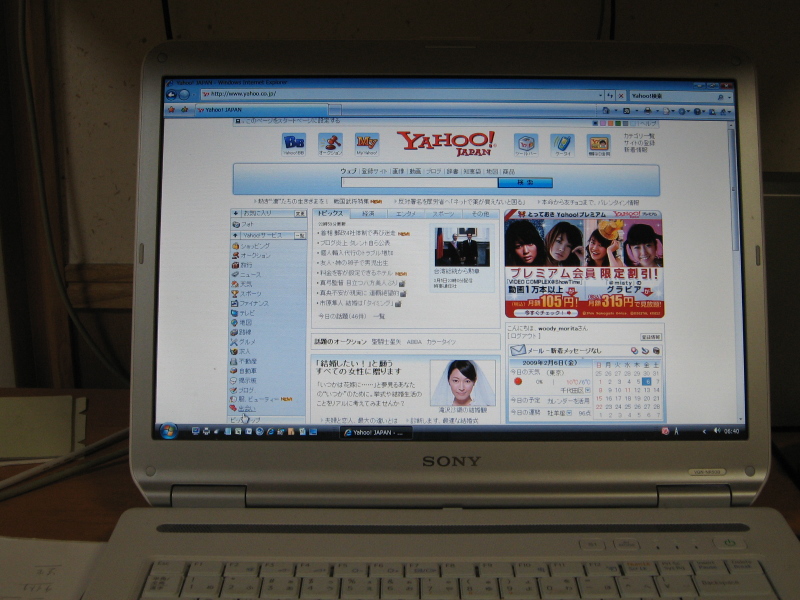Click the 地図 globe icon in services list

pyautogui.click(x=234, y=323)
